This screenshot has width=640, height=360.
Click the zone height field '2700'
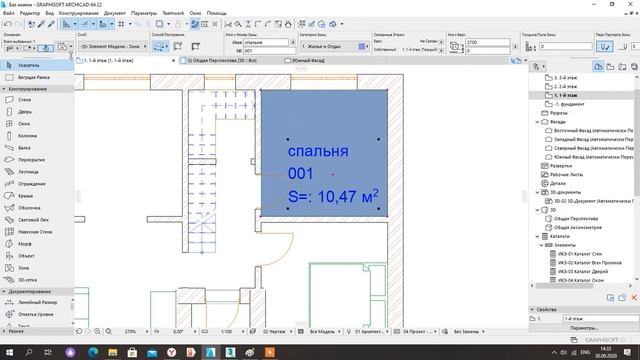(x=488, y=42)
